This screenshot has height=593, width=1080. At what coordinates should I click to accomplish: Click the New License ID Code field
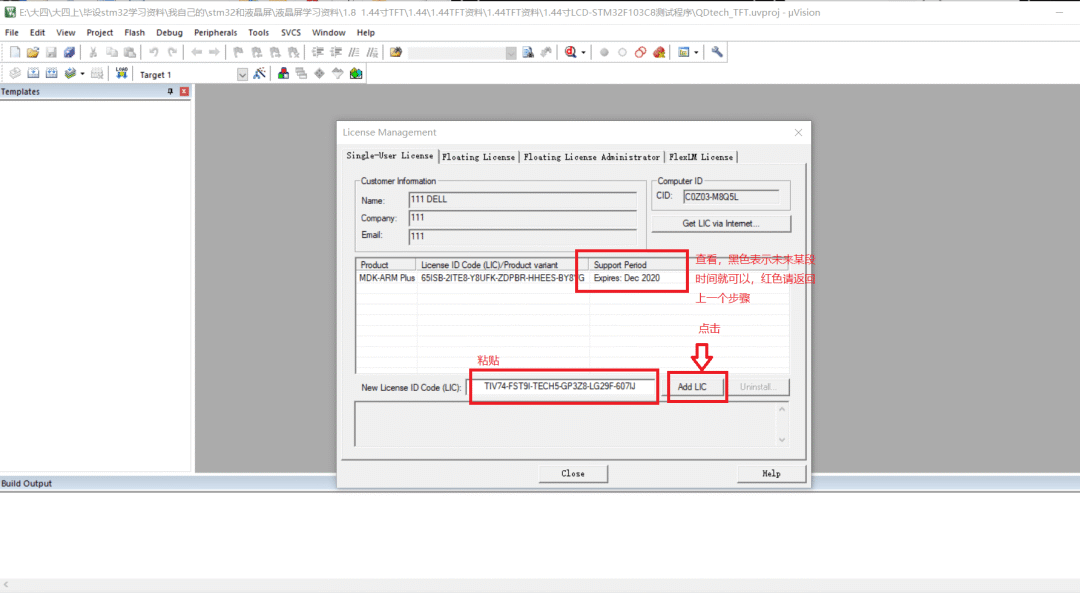tap(563, 386)
